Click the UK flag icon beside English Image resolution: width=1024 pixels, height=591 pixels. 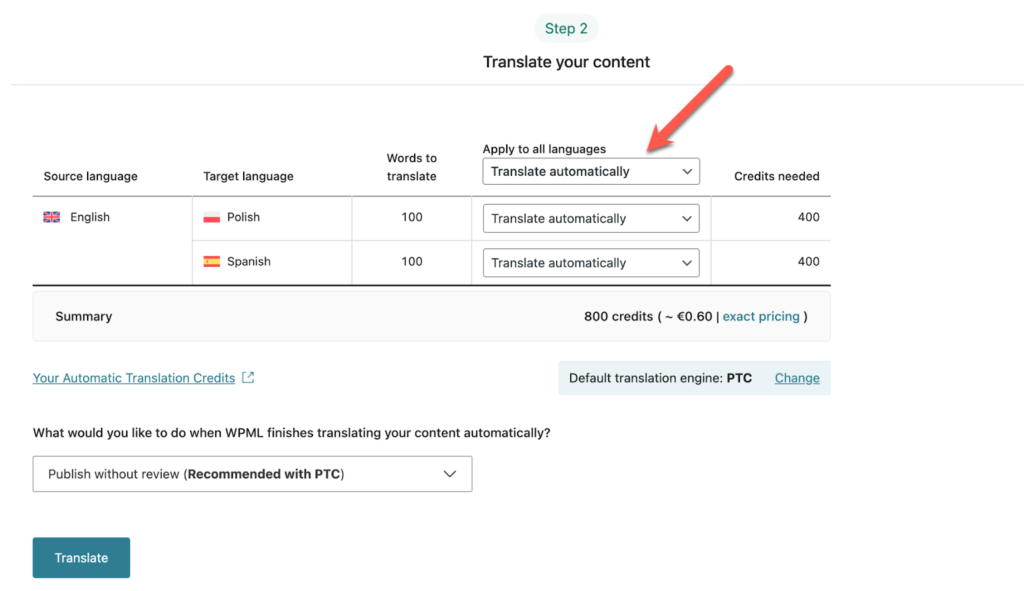click(52, 217)
